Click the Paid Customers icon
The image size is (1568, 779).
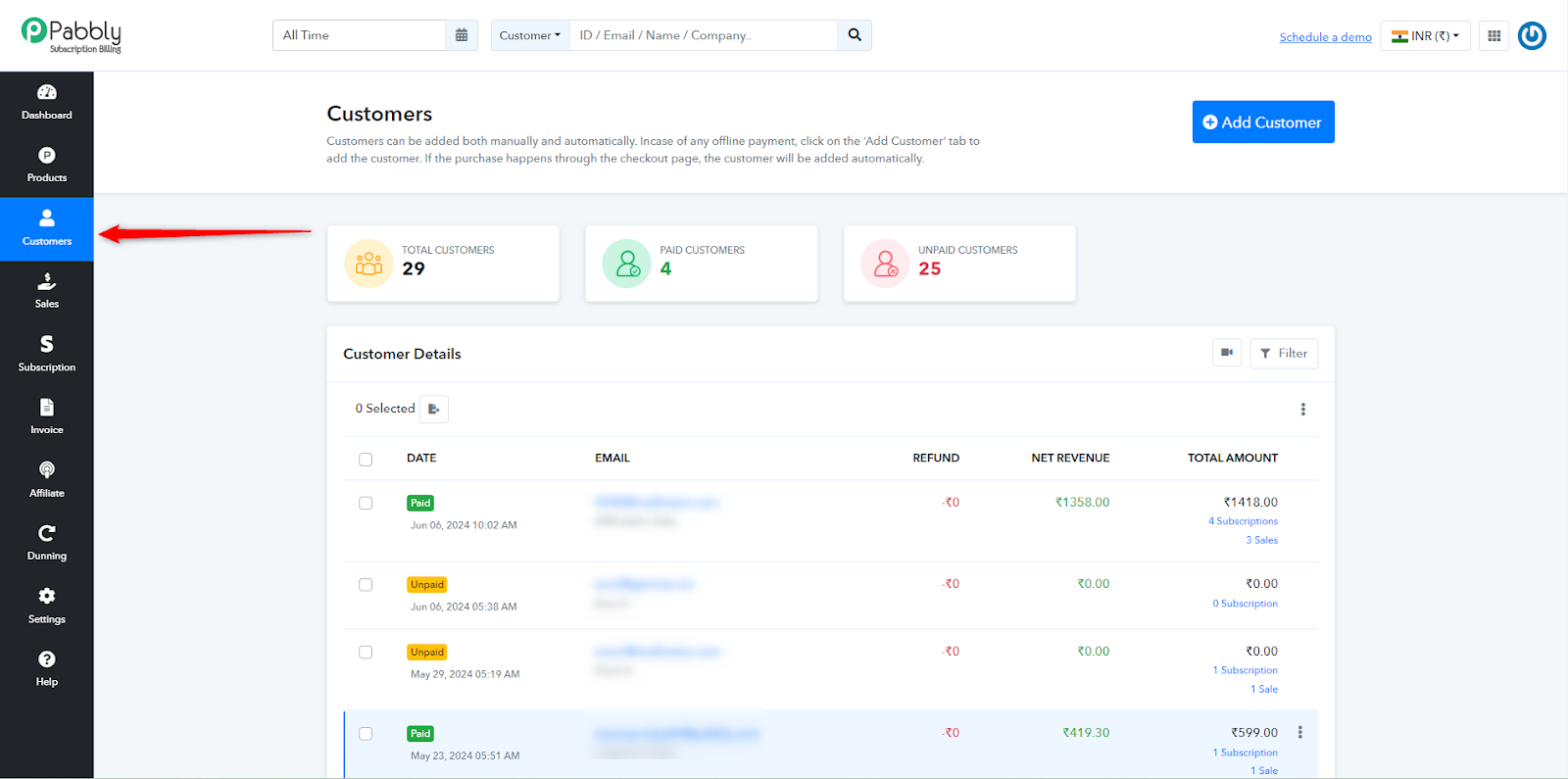click(x=627, y=264)
